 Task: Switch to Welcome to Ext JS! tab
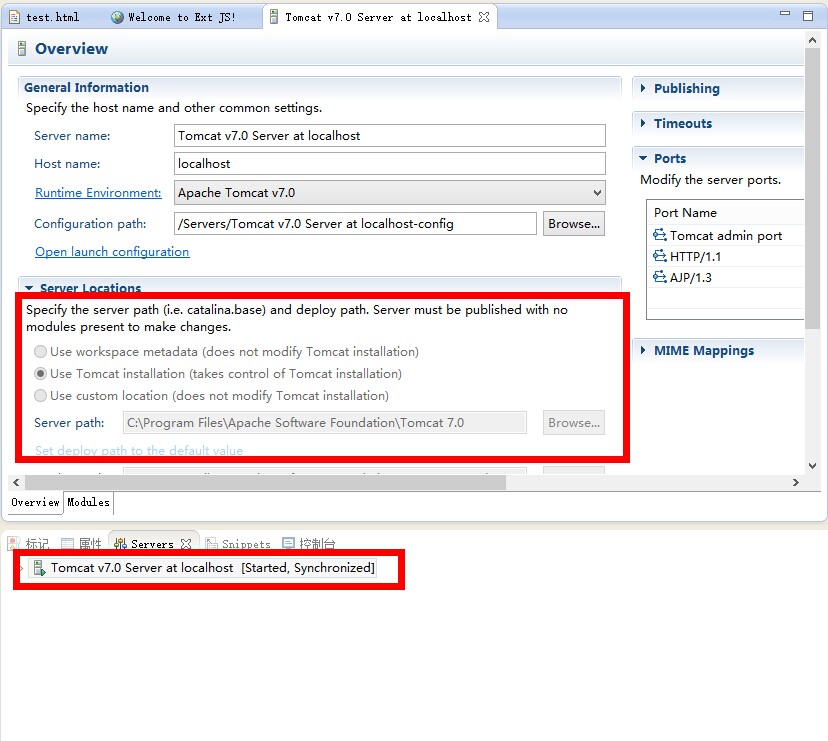click(x=175, y=17)
